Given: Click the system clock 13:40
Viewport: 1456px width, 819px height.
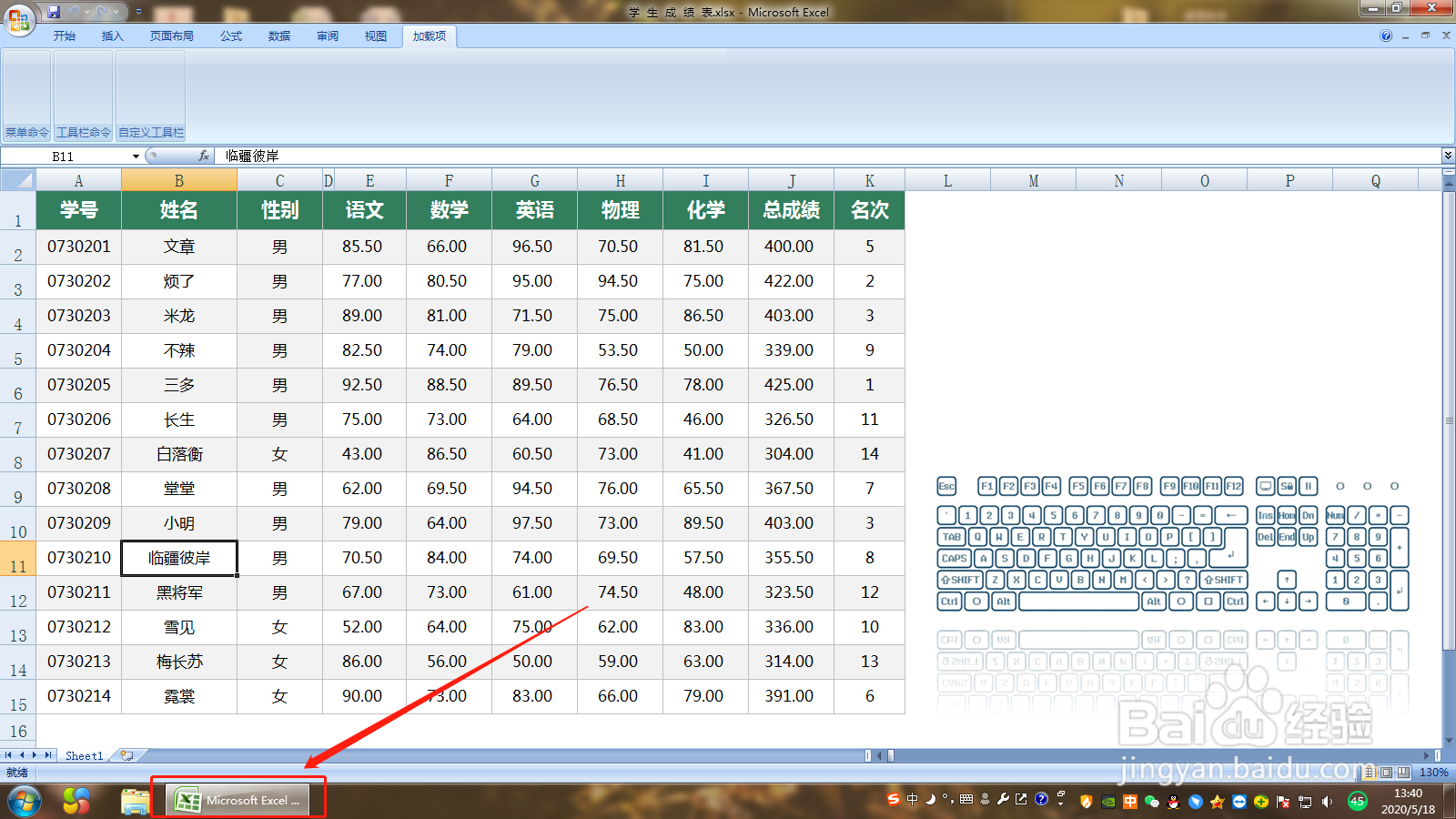Looking at the screenshot, I should tap(1408, 794).
